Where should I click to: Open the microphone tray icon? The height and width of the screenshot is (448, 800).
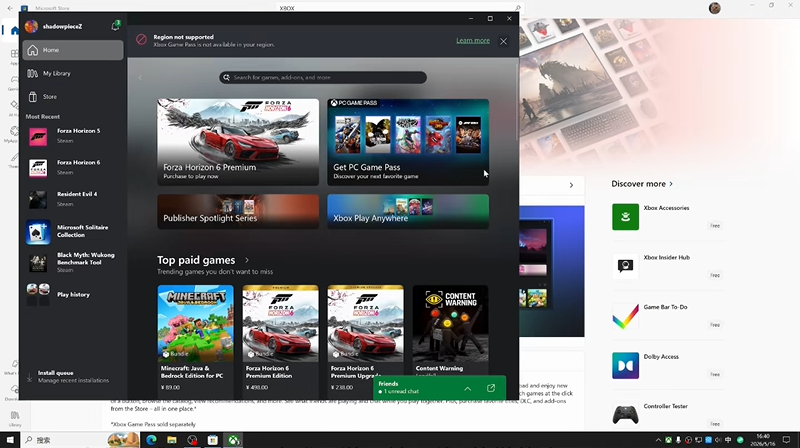click(x=678, y=440)
